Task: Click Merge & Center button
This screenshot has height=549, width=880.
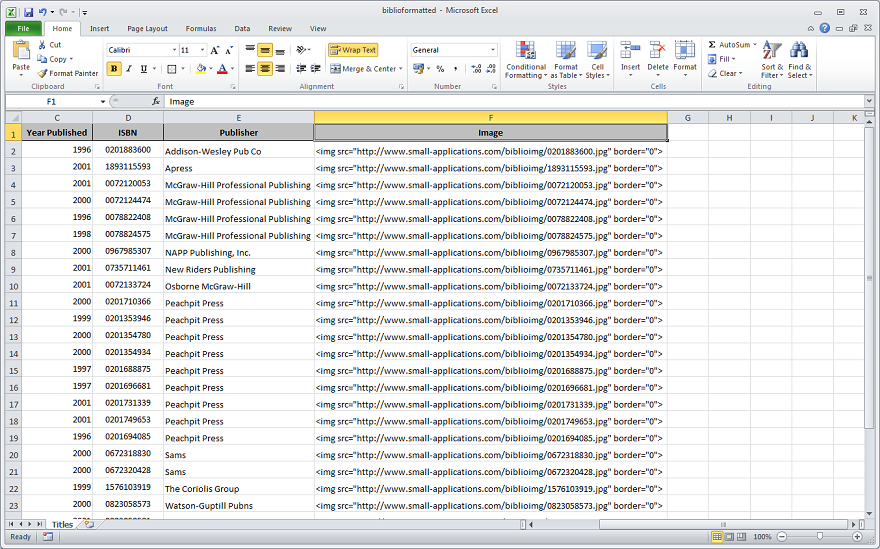Action: coord(363,69)
